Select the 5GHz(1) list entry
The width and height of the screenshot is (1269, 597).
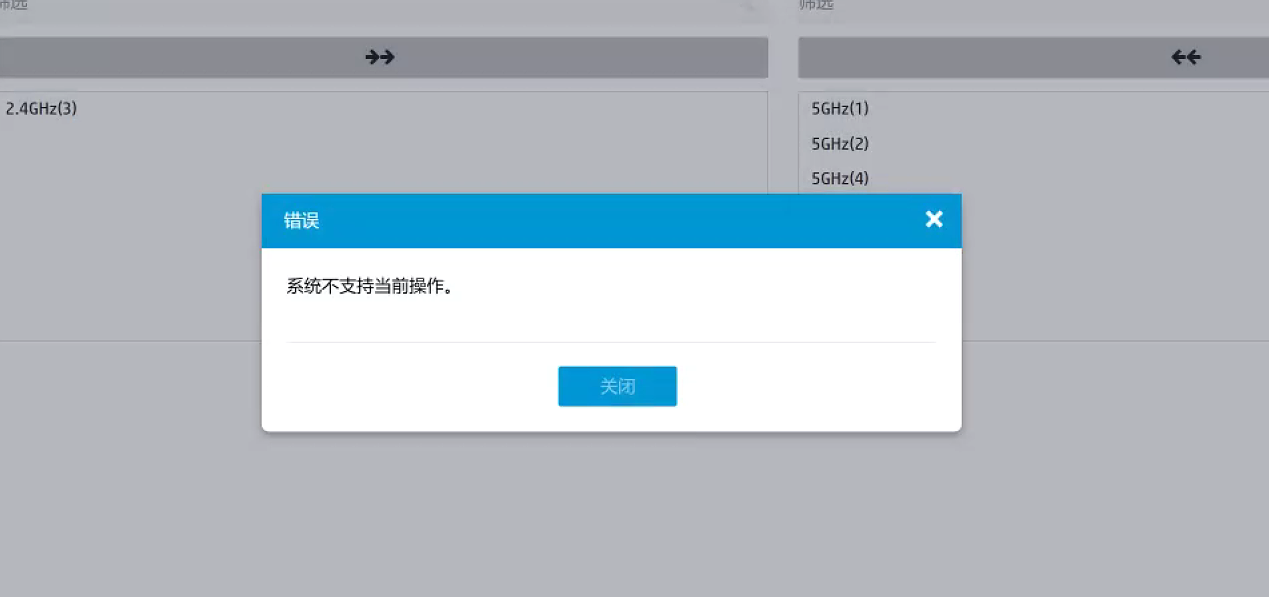(x=840, y=109)
